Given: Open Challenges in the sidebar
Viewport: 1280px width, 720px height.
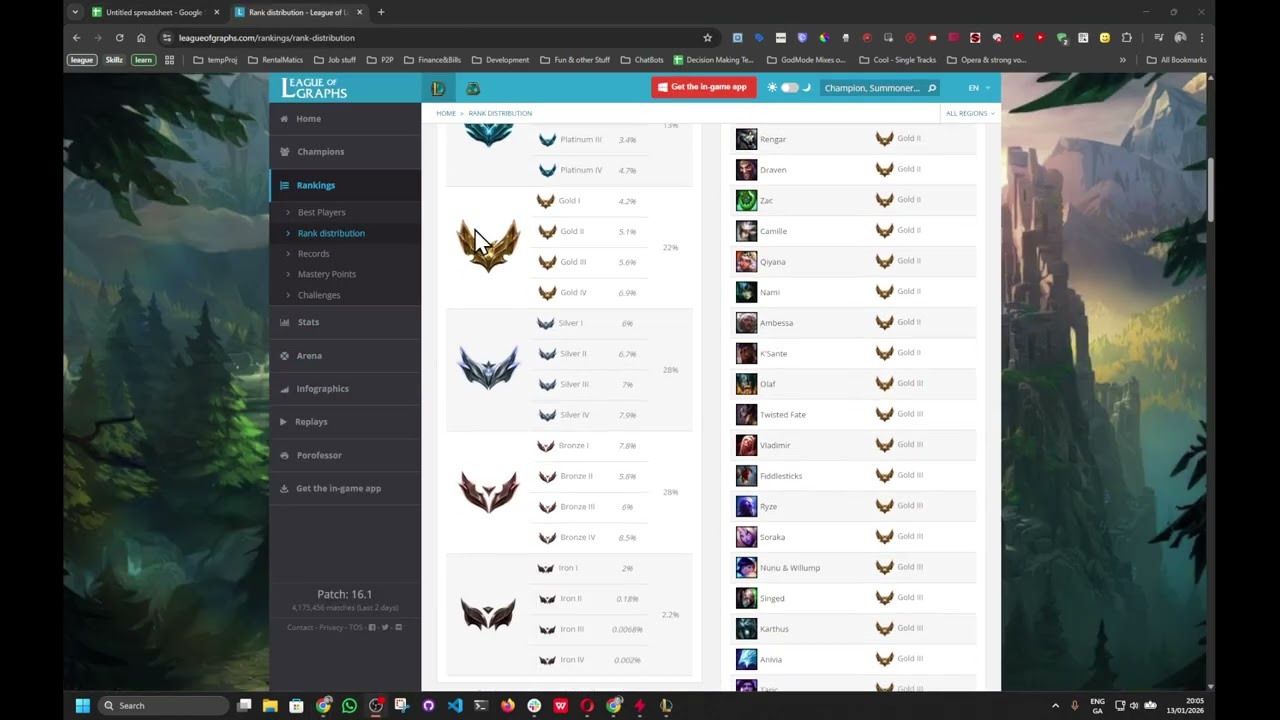Looking at the screenshot, I should 319,295.
